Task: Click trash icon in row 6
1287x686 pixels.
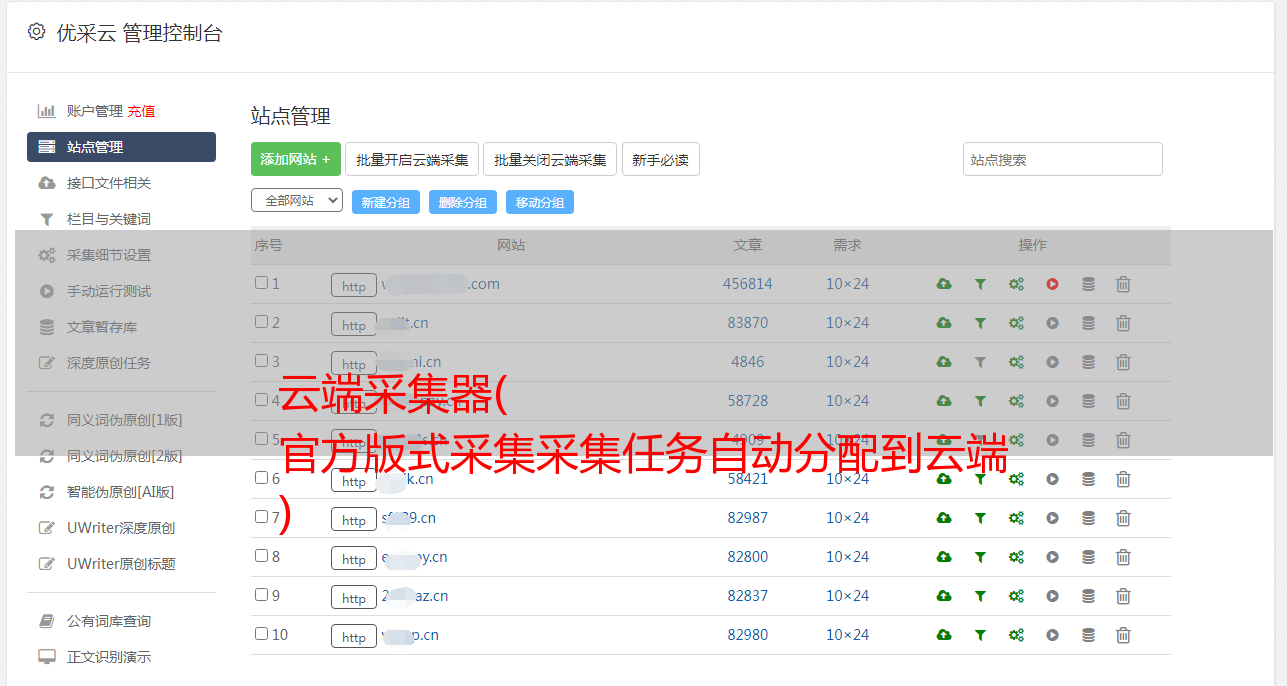Action: point(1123,479)
